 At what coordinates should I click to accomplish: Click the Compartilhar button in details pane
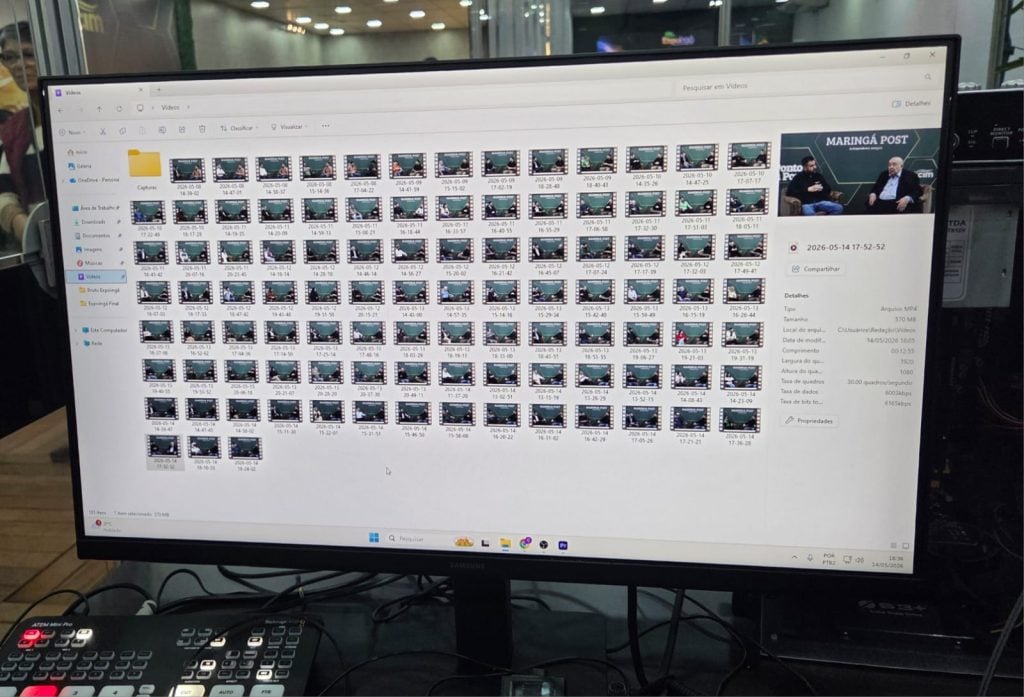click(x=816, y=268)
